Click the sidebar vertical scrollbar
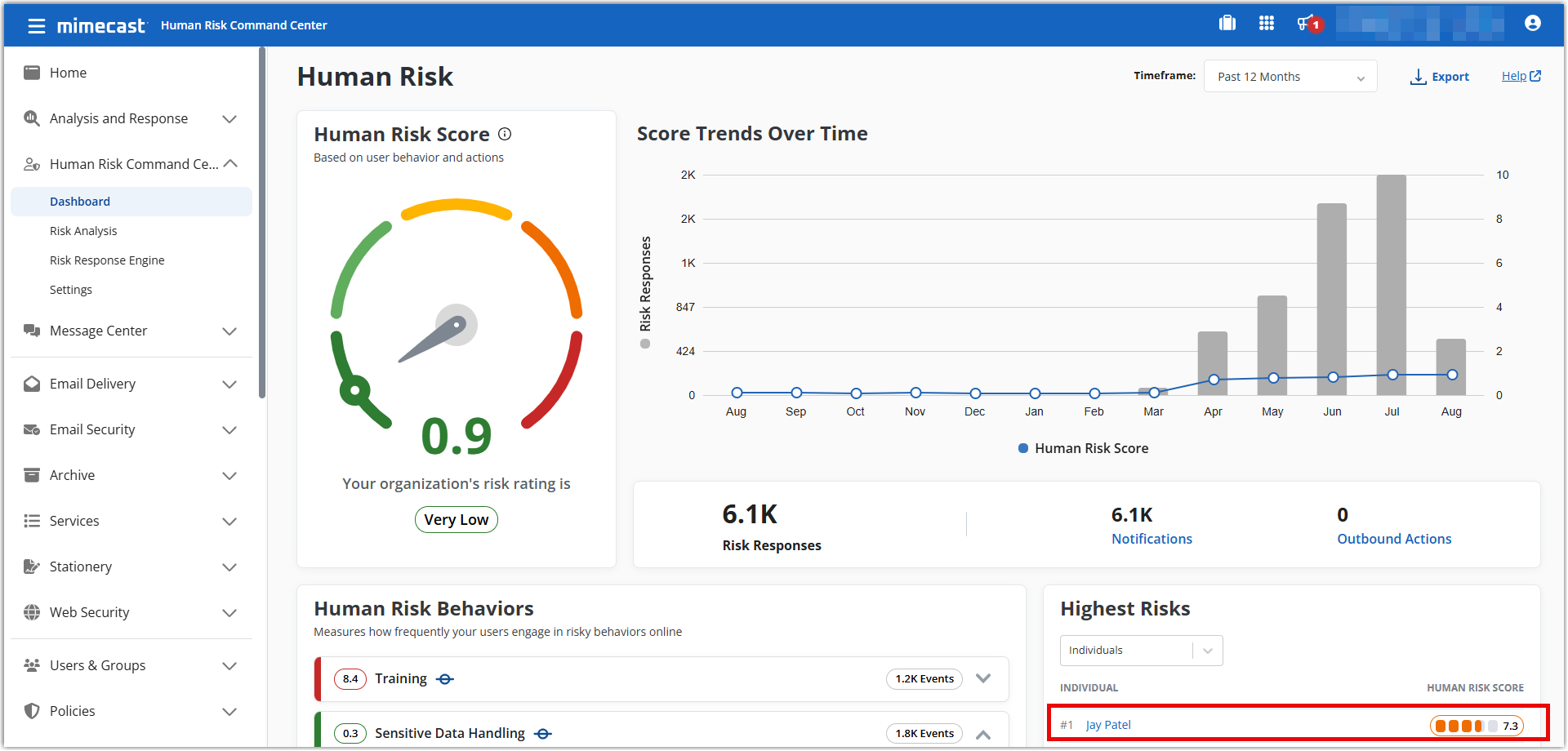The height and width of the screenshot is (751, 1568). point(262,222)
